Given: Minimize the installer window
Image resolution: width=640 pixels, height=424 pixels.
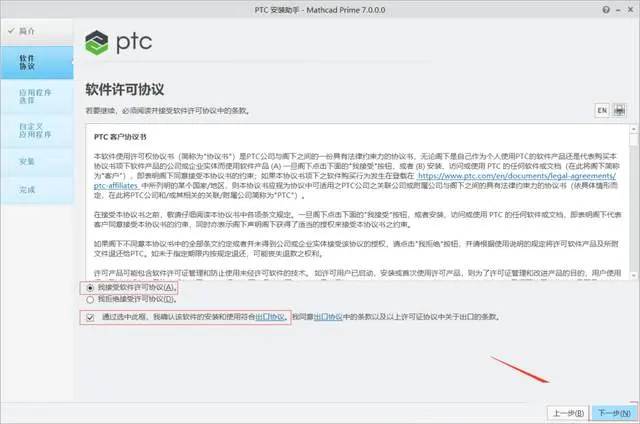Looking at the screenshot, I should 618,10.
